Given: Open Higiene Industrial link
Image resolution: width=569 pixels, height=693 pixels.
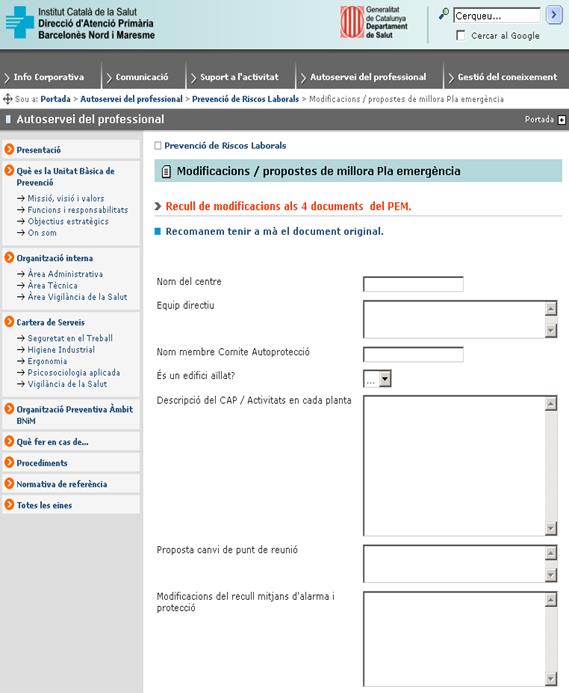Looking at the screenshot, I should [x=61, y=350].
